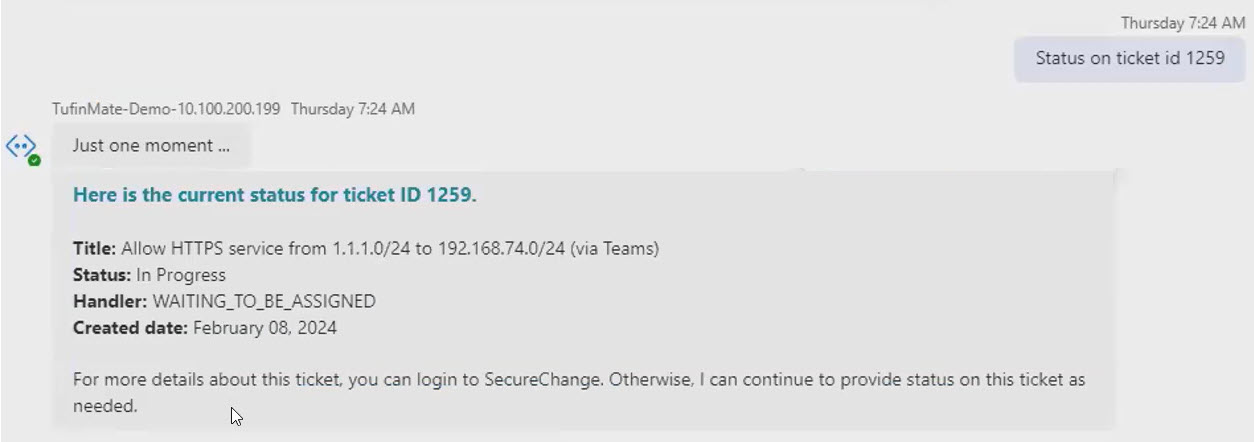Click the bot message's Thursday 7:24 AM timestamp
The width and height of the screenshot is (1254, 442).
point(352,108)
